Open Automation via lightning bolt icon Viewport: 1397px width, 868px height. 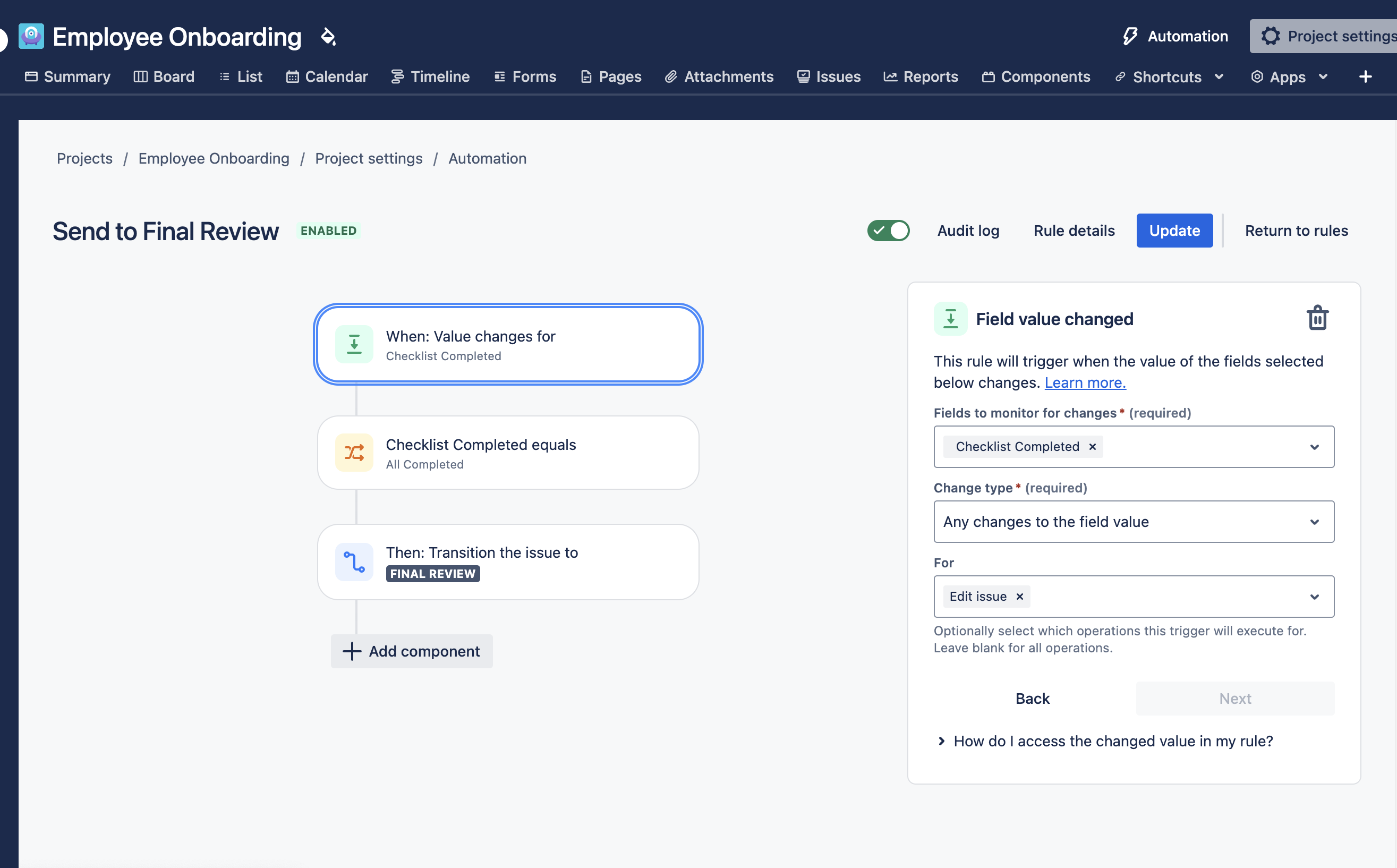pyautogui.click(x=1129, y=36)
